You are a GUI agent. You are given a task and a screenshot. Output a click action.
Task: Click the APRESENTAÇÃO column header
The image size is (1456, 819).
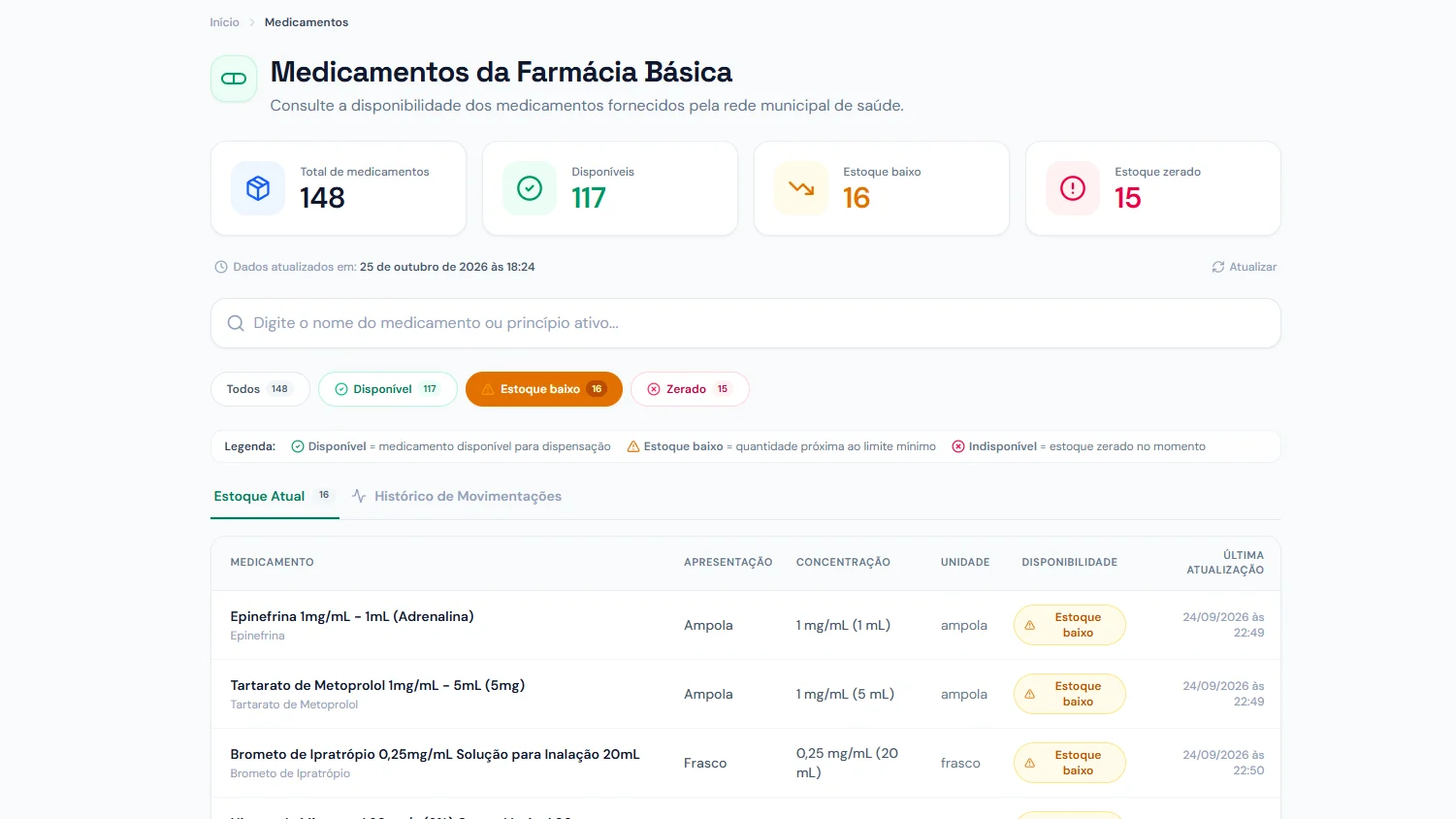[x=728, y=562]
